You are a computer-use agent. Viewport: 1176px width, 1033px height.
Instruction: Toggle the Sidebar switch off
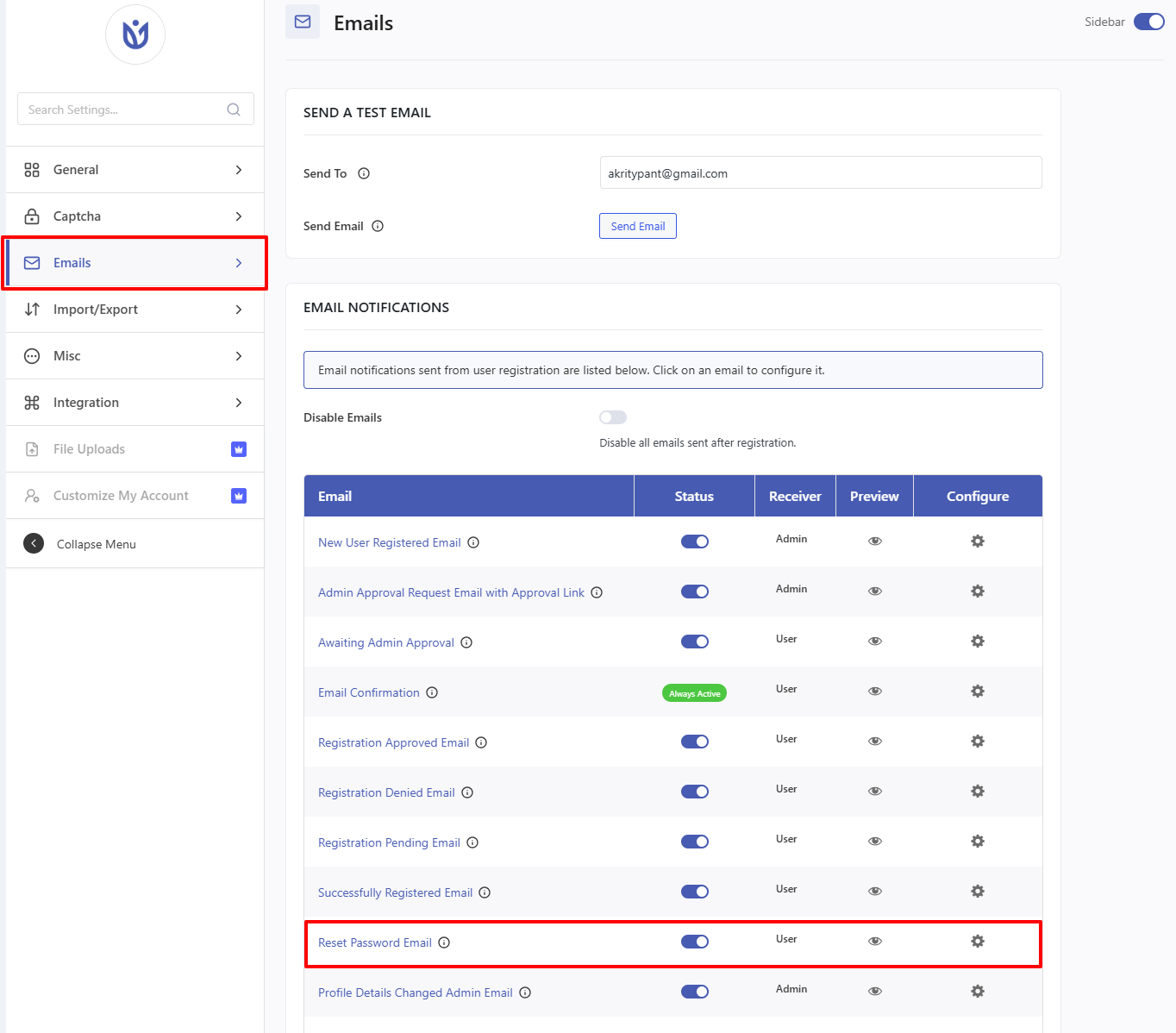pos(1149,22)
